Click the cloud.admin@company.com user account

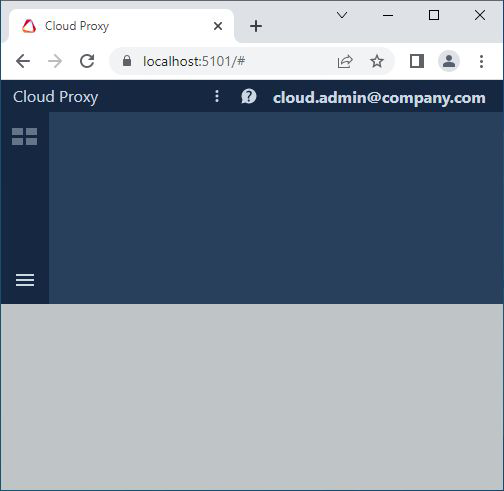(379, 98)
